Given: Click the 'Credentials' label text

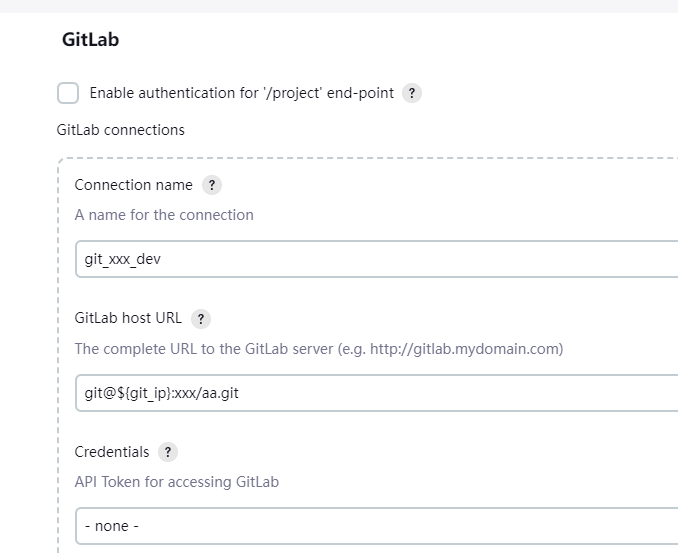Looking at the screenshot, I should (x=112, y=452).
